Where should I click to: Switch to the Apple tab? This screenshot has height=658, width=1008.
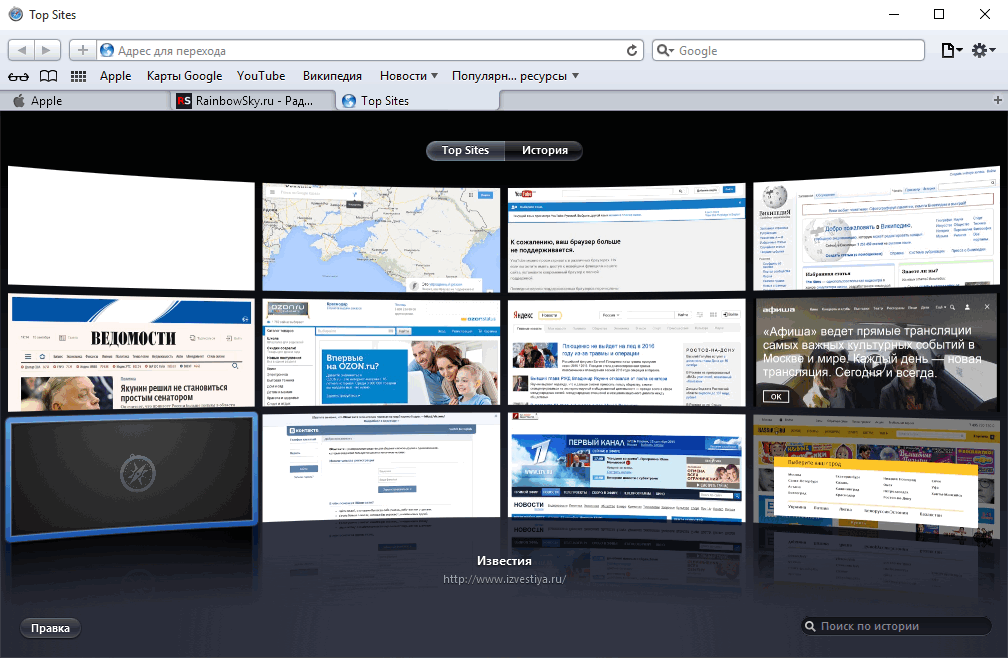point(86,101)
